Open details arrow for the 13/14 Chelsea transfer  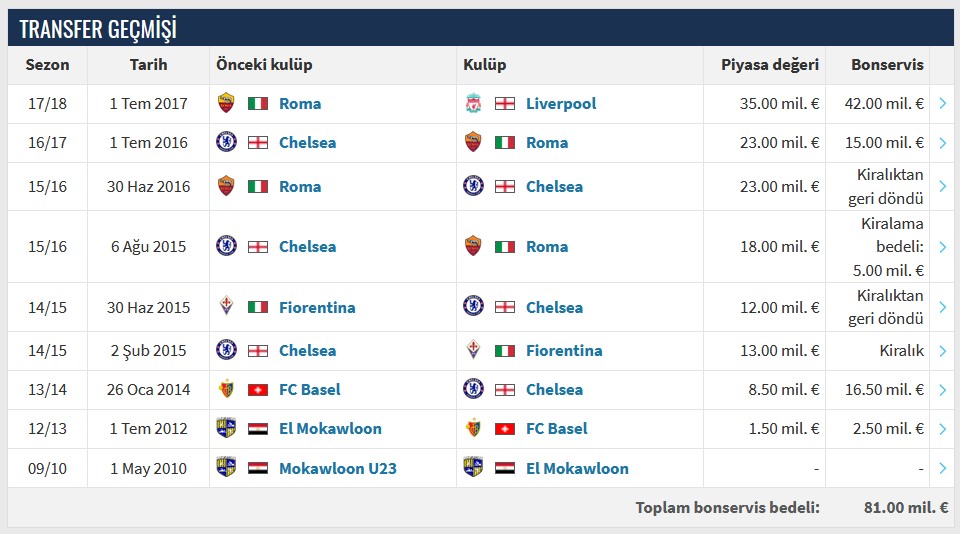pos(943,389)
